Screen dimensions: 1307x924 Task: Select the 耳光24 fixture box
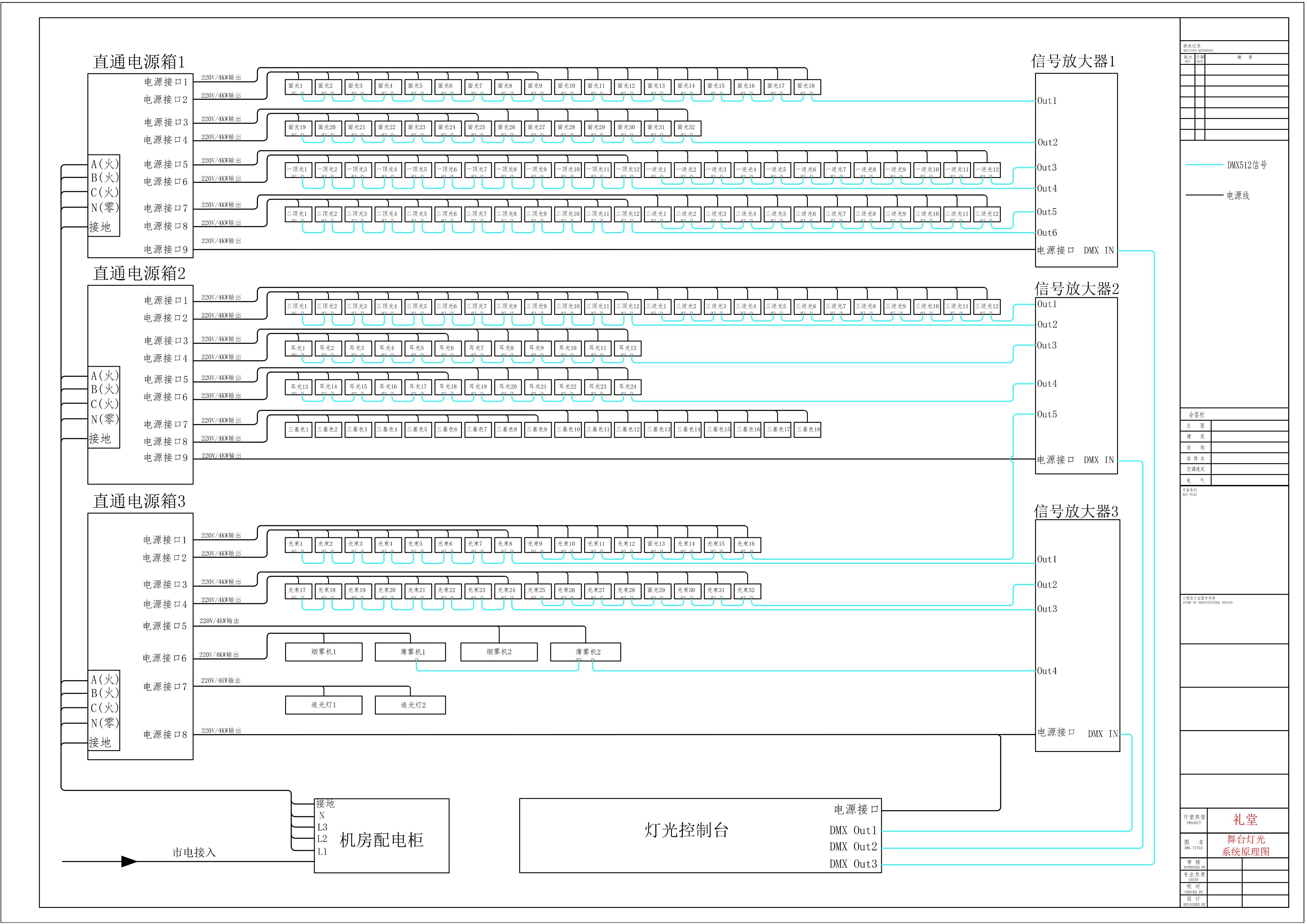pyautogui.click(x=627, y=387)
